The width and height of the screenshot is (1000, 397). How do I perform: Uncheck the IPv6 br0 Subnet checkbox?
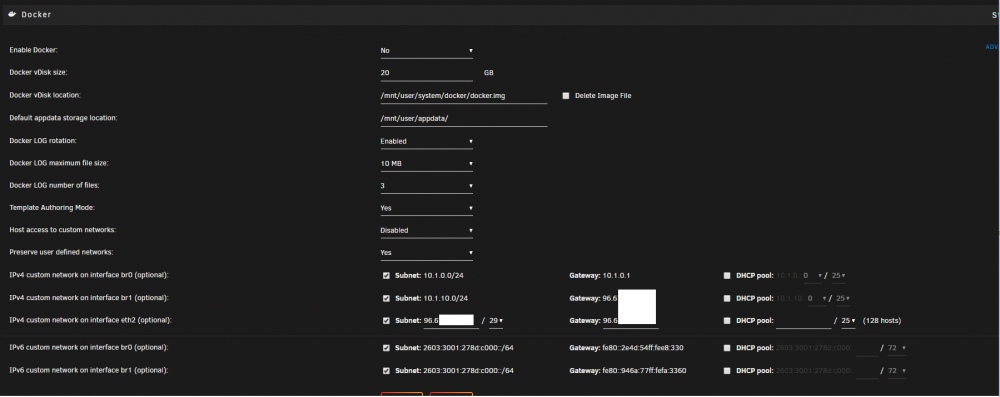coord(386,348)
